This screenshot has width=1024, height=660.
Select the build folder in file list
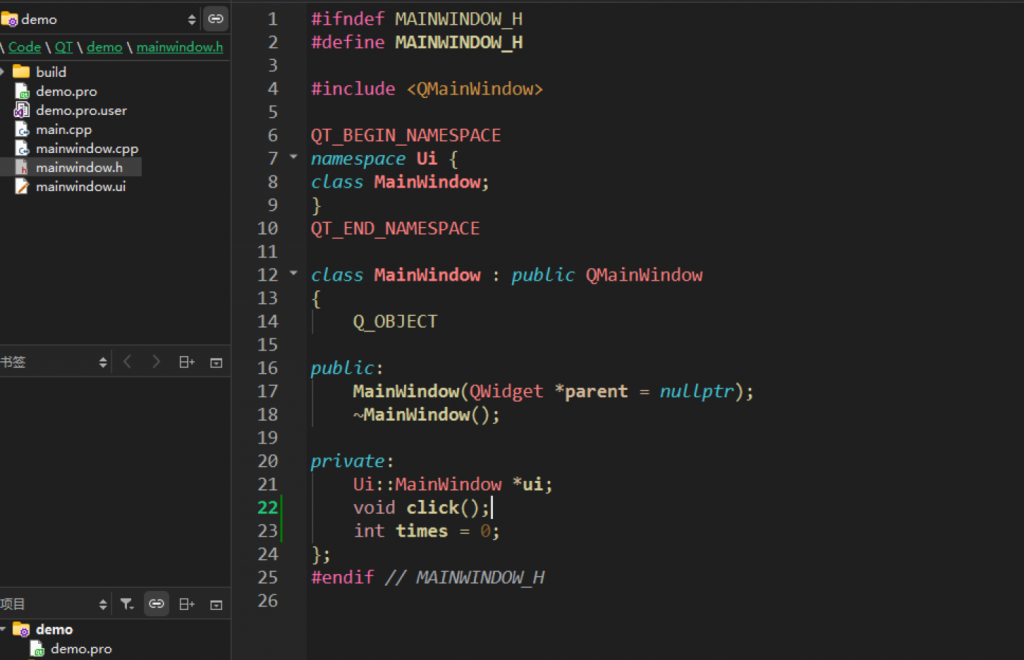pos(51,72)
